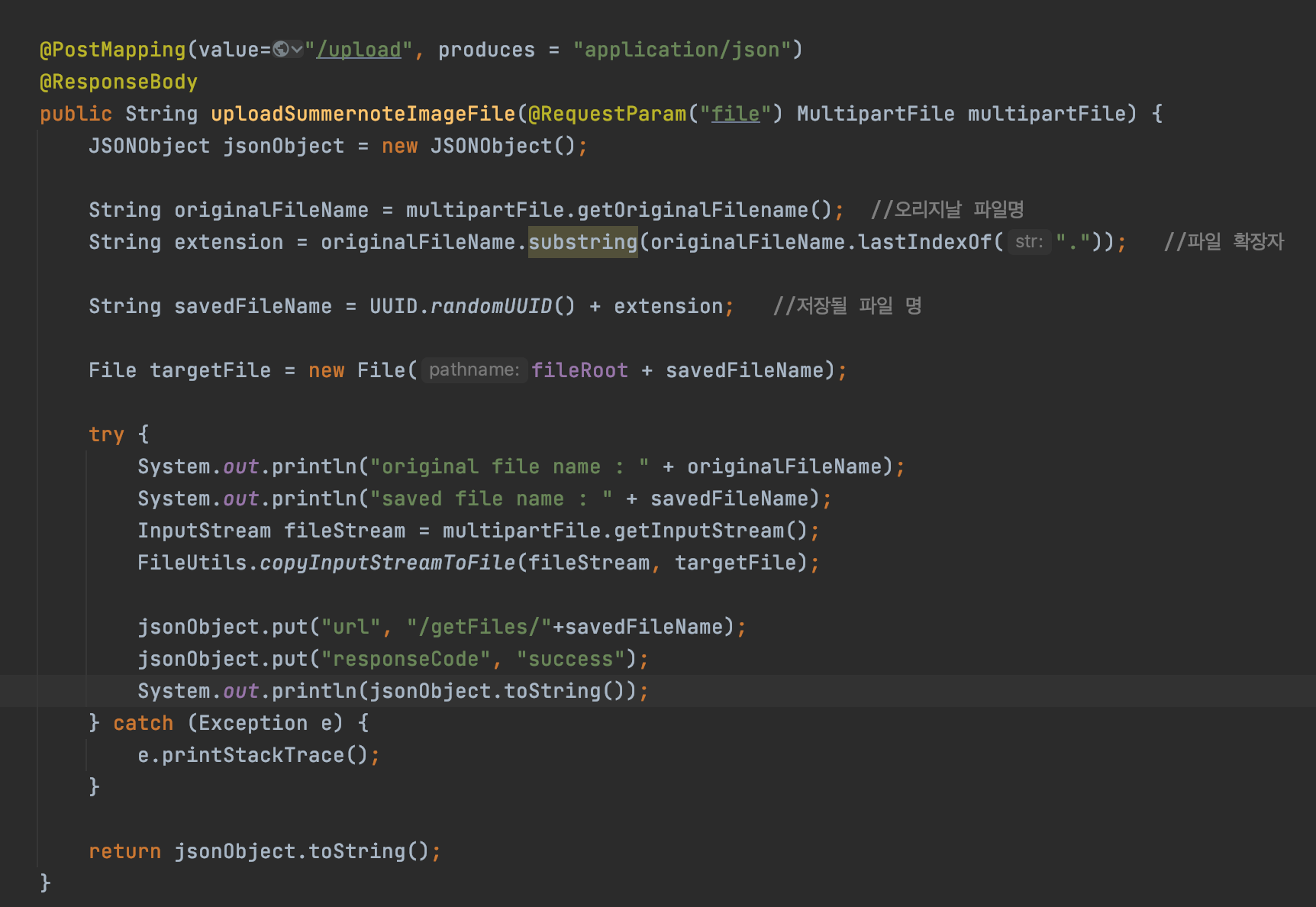Click the getInputStream method call
This screenshot has height=907, width=1316.
pos(699,531)
